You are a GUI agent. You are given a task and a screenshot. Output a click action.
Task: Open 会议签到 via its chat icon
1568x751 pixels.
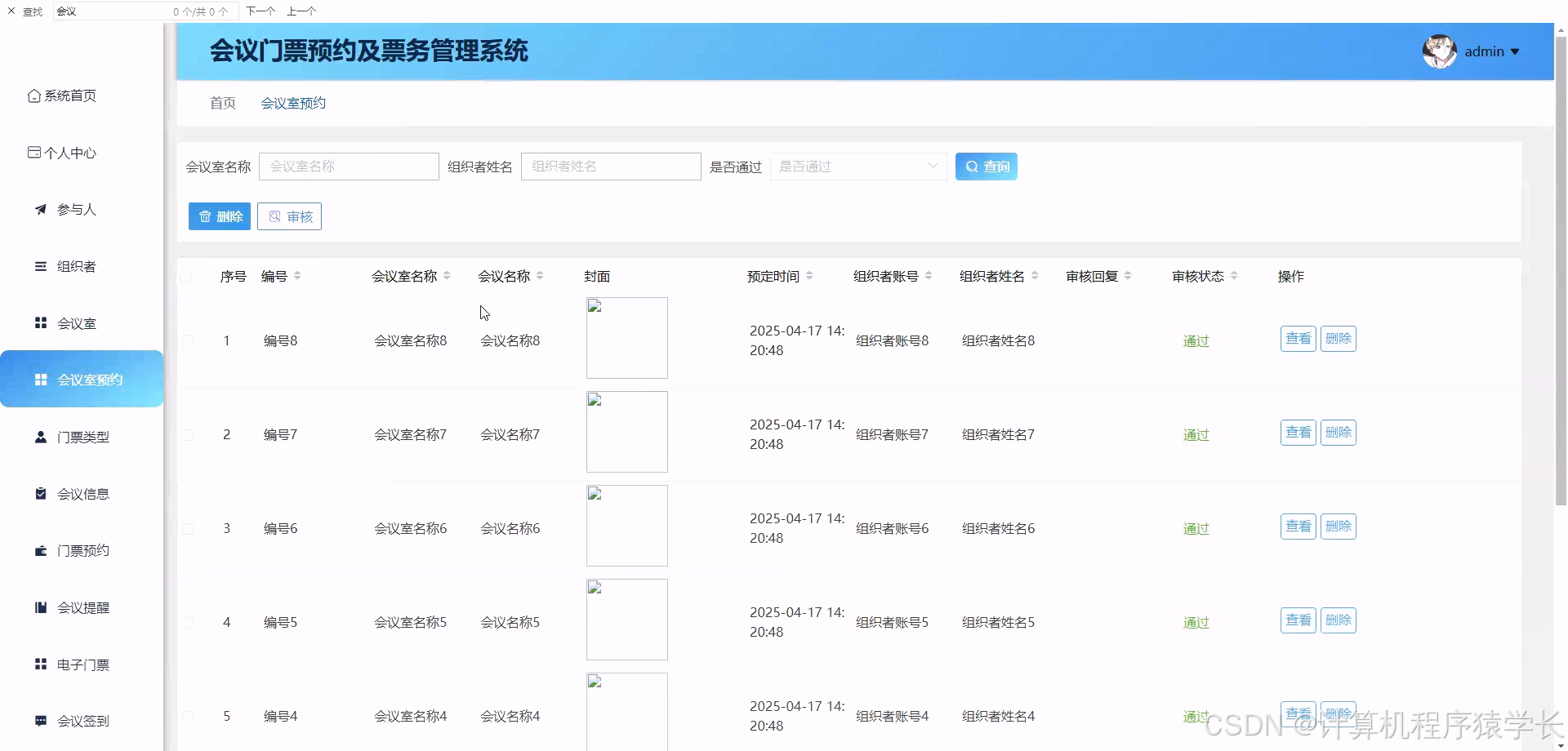pyautogui.click(x=40, y=721)
